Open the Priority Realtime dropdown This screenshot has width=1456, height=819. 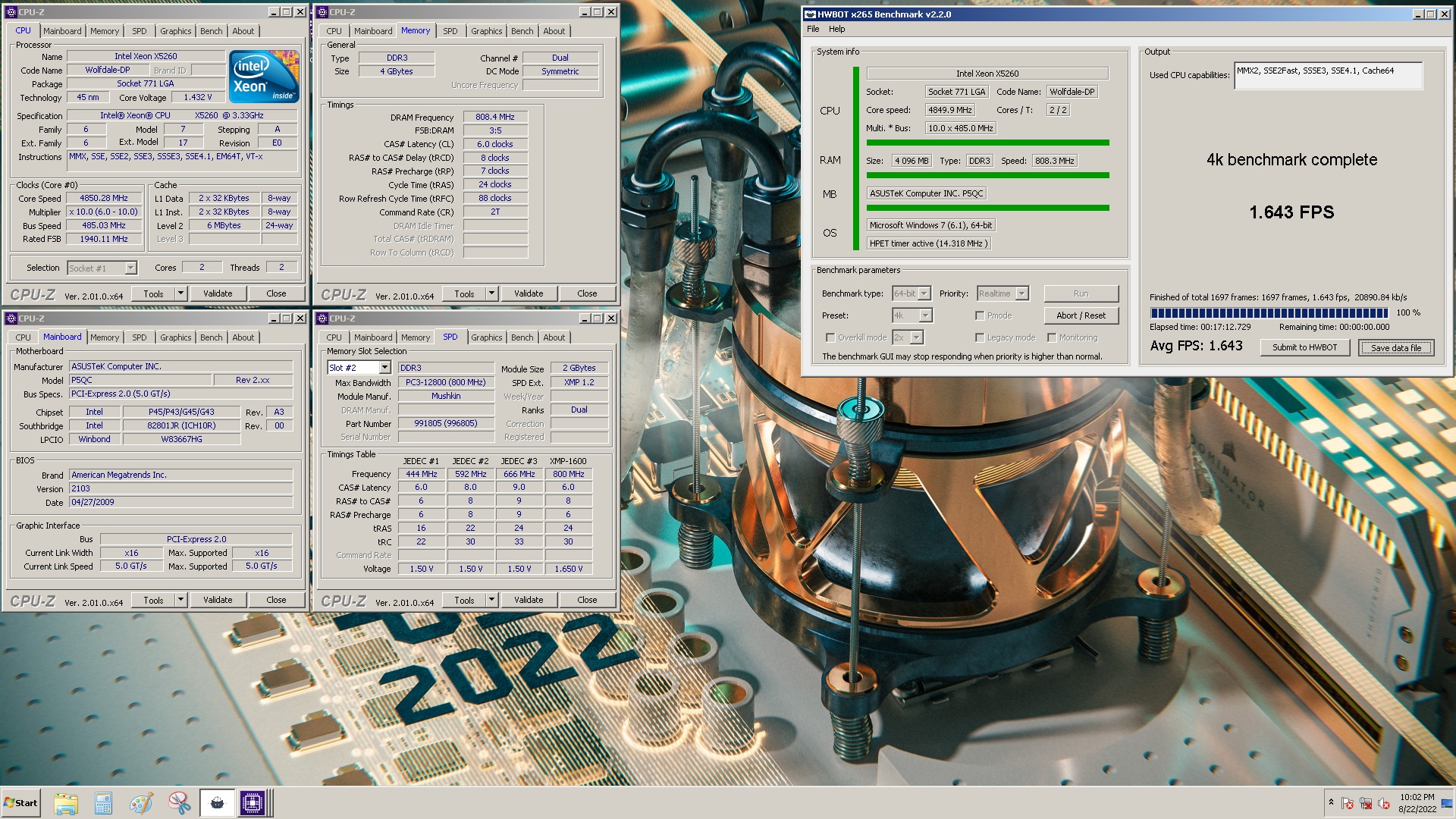(x=1021, y=293)
